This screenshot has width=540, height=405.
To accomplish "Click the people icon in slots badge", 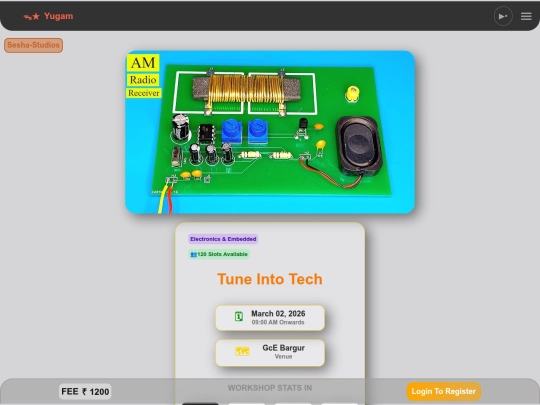I will click(x=194, y=255).
